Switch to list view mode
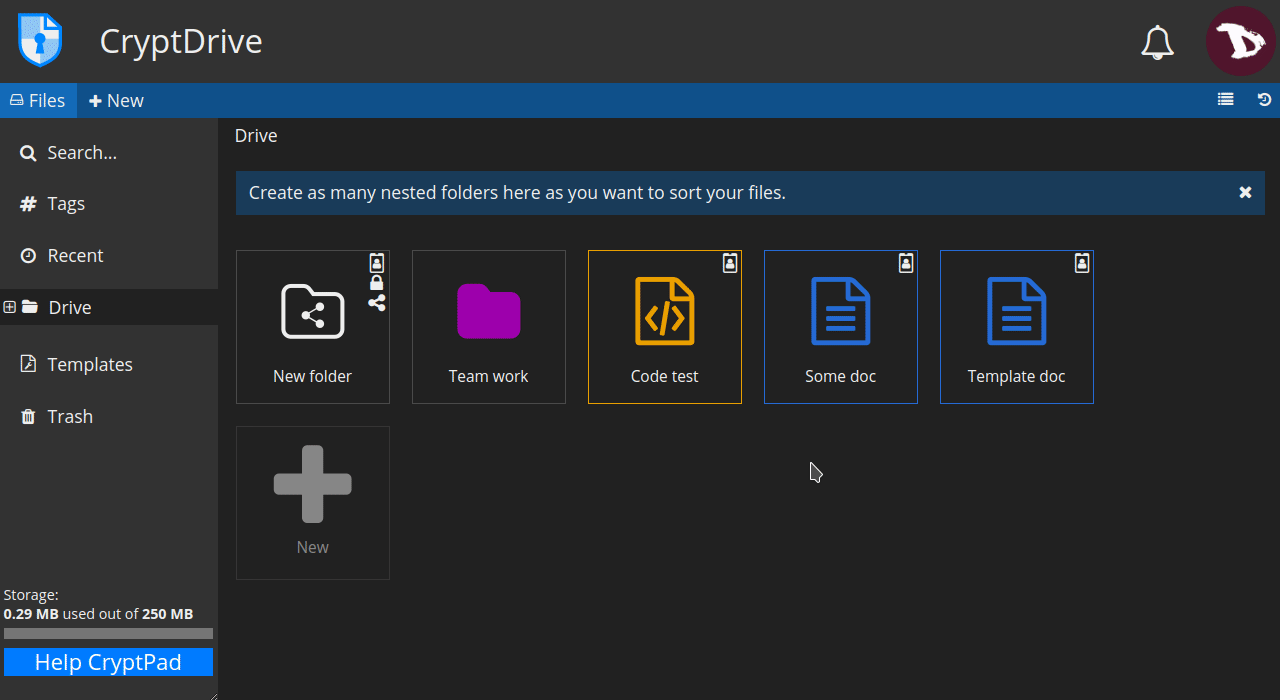This screenshot has height=700, width=1280. point(1225,100)
